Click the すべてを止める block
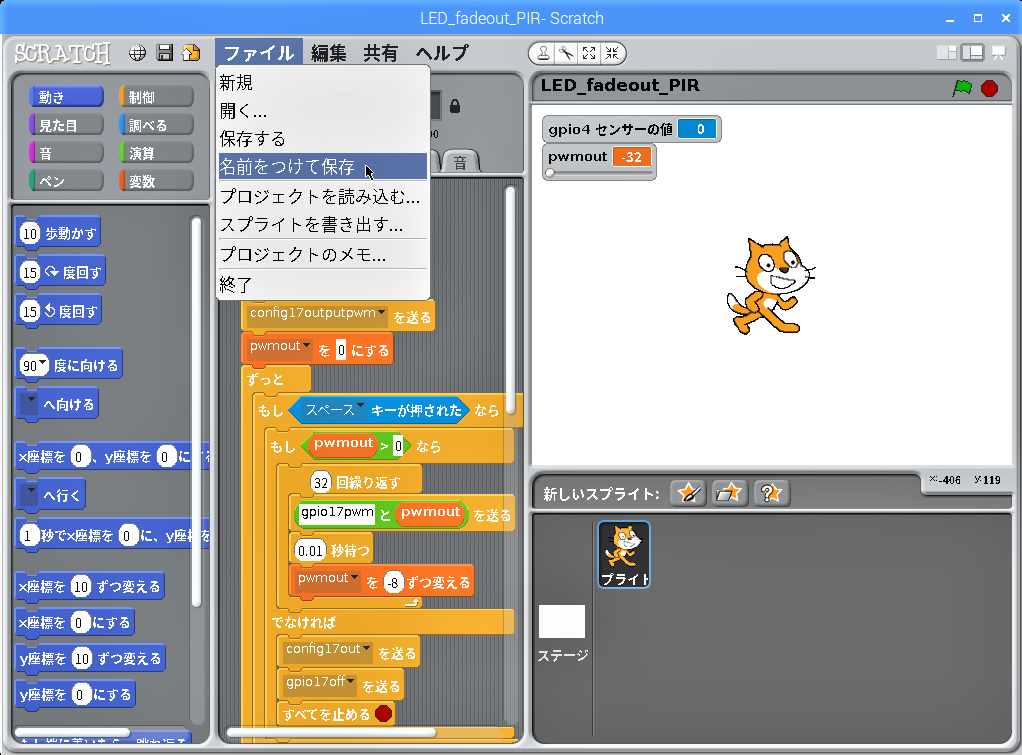Viewport: 1022px width, 755px height. (337, 714)
